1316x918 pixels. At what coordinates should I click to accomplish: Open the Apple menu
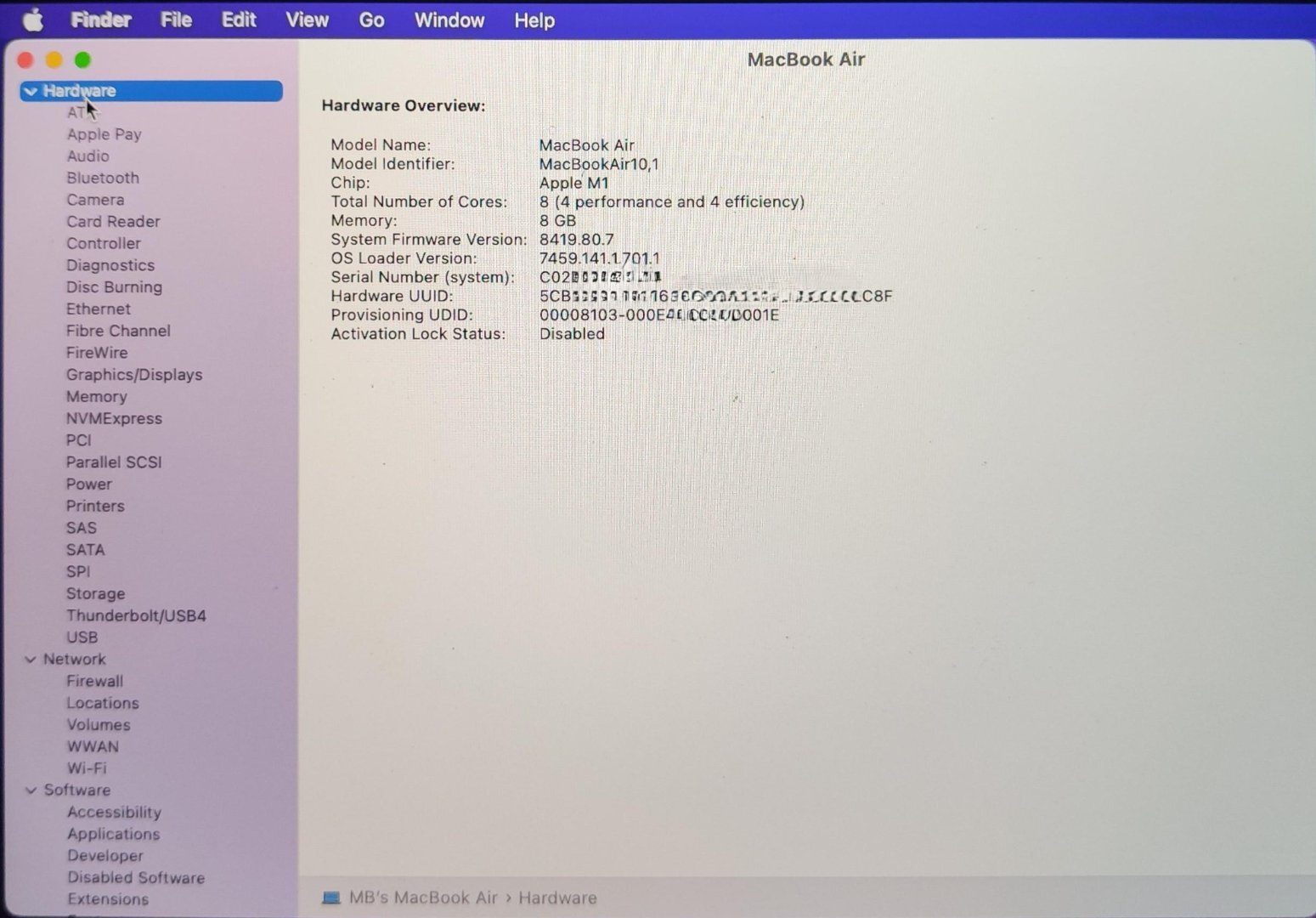tap(32, 20)
